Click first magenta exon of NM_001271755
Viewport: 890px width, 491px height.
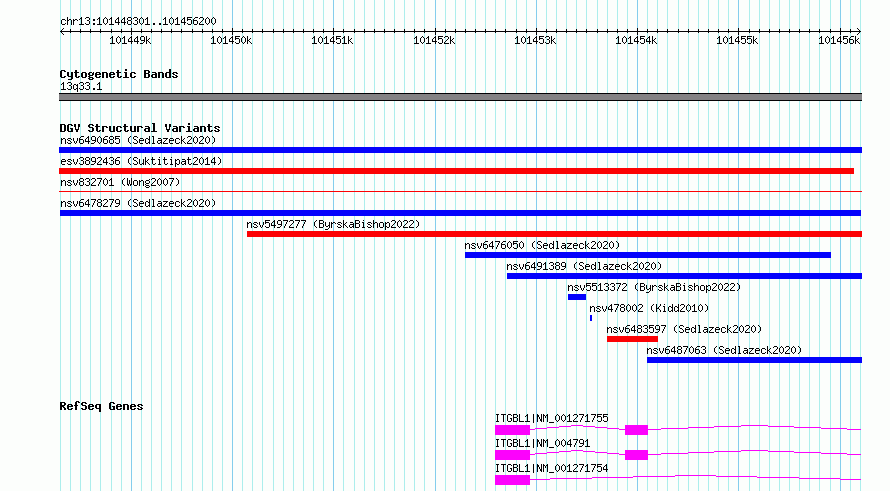click(513, 430)
